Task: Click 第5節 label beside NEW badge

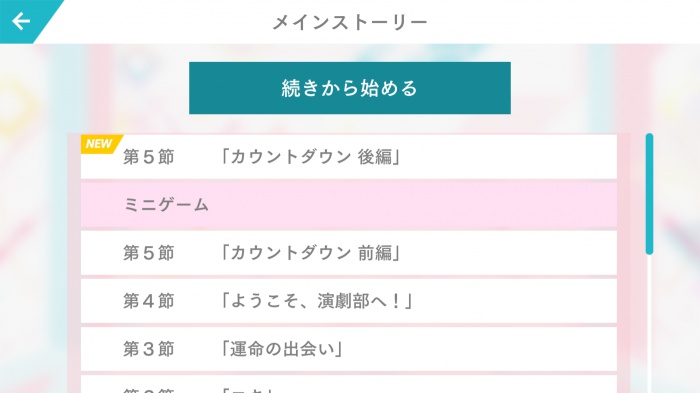Action: 149,157
